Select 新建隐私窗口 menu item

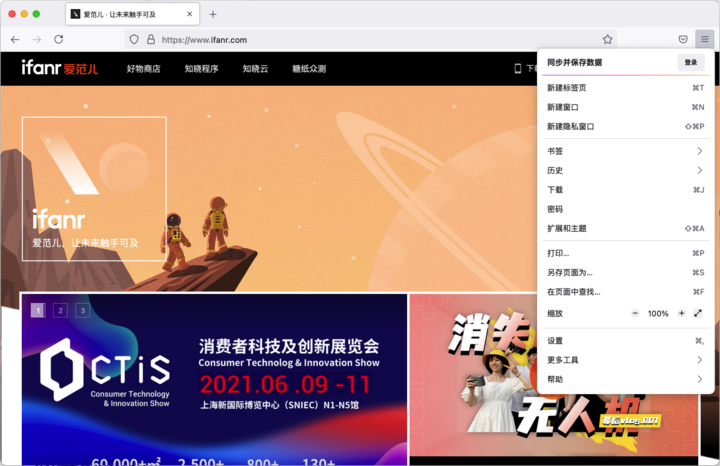(x=571, y=127)
